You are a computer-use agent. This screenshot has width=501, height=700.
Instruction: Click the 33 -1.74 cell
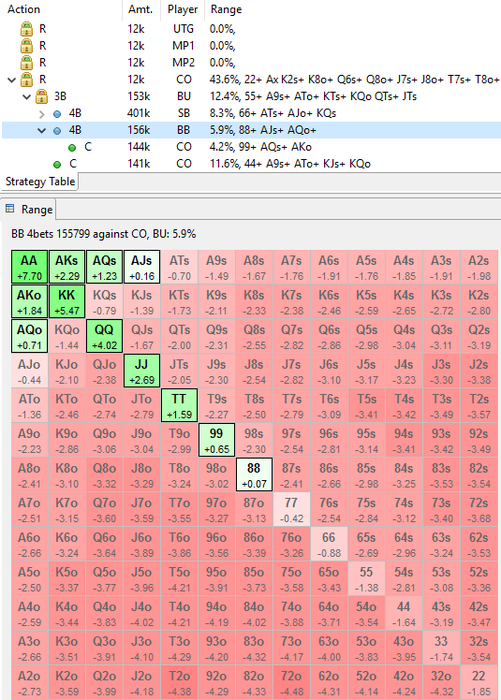441,648
